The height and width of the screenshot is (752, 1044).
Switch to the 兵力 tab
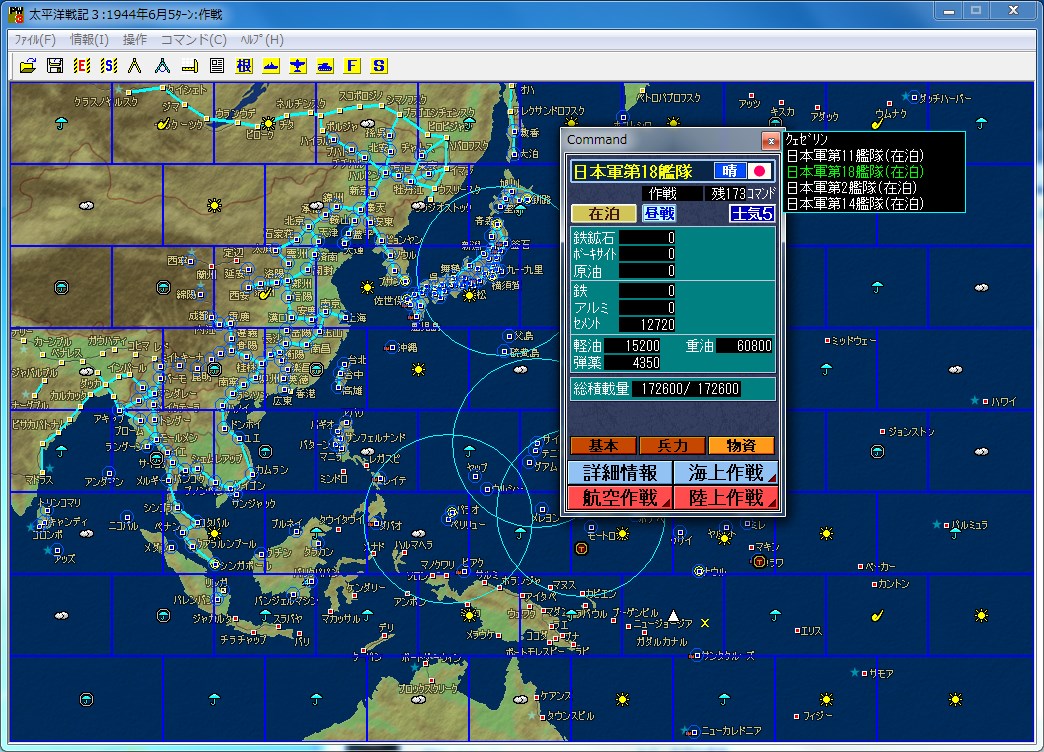tap(672, 446)
